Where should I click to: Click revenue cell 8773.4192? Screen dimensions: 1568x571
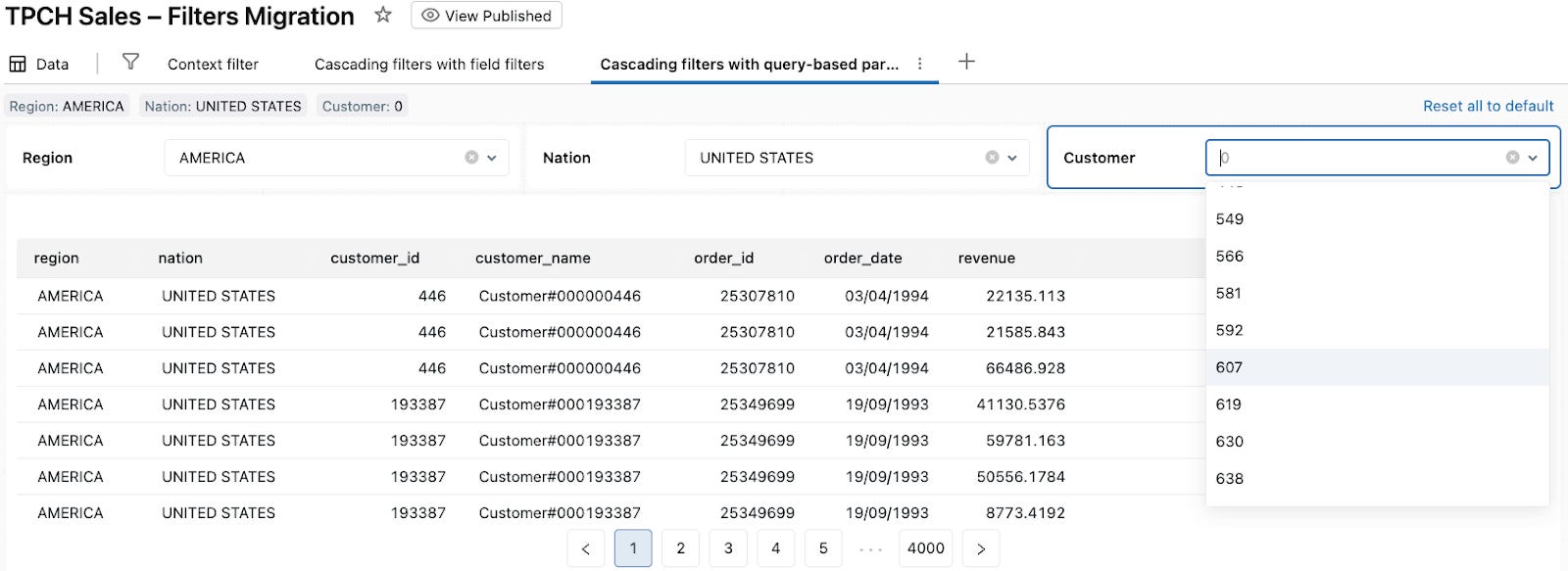click(1025, 513)
